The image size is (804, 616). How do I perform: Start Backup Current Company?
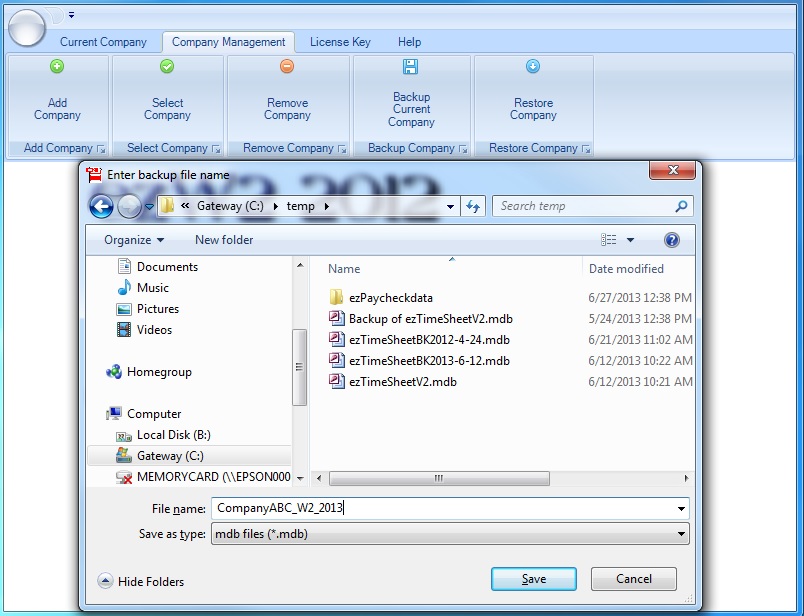pos(410,97)
